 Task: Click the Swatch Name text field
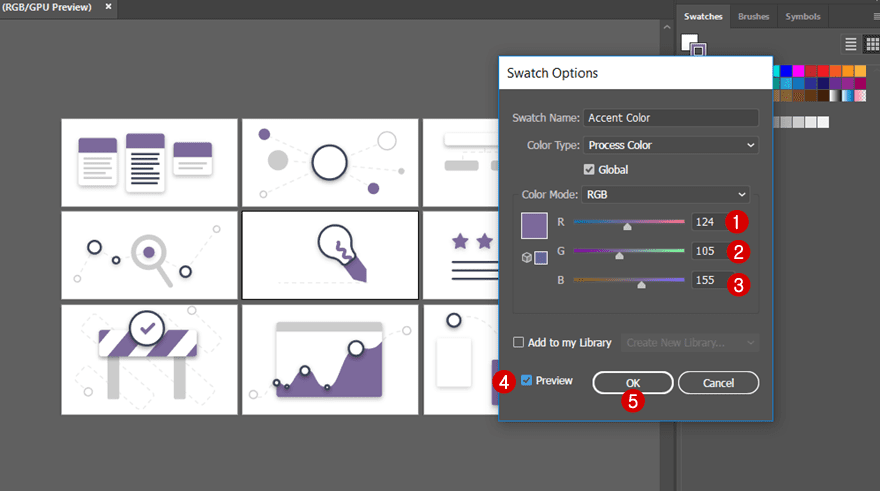pos(670,118)
